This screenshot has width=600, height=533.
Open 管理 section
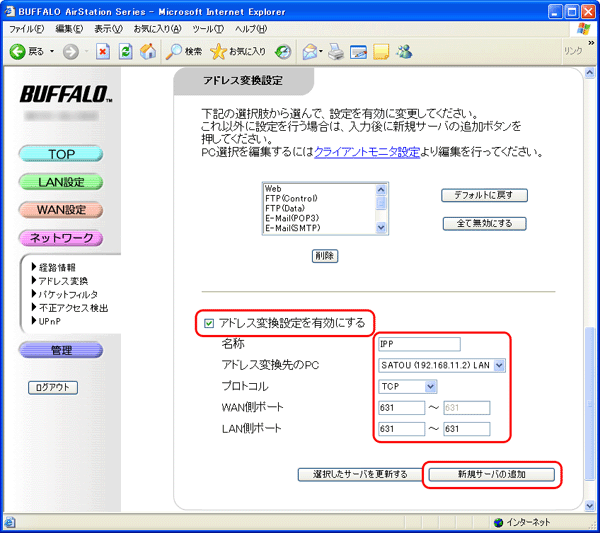(x=61, y=350)
